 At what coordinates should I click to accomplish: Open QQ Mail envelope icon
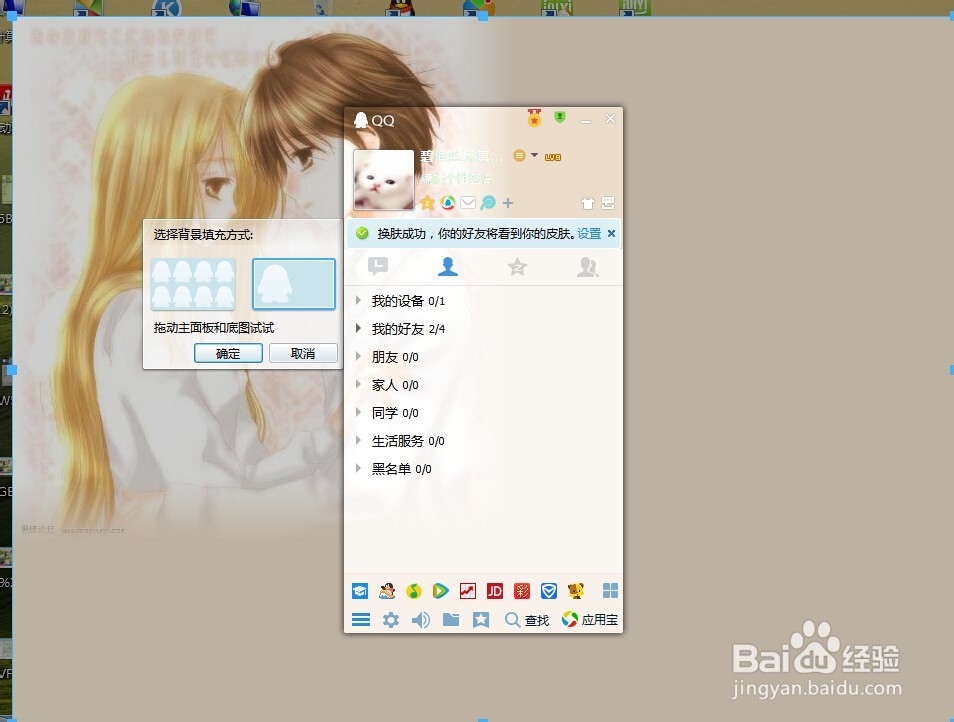(x=468, y=203)
